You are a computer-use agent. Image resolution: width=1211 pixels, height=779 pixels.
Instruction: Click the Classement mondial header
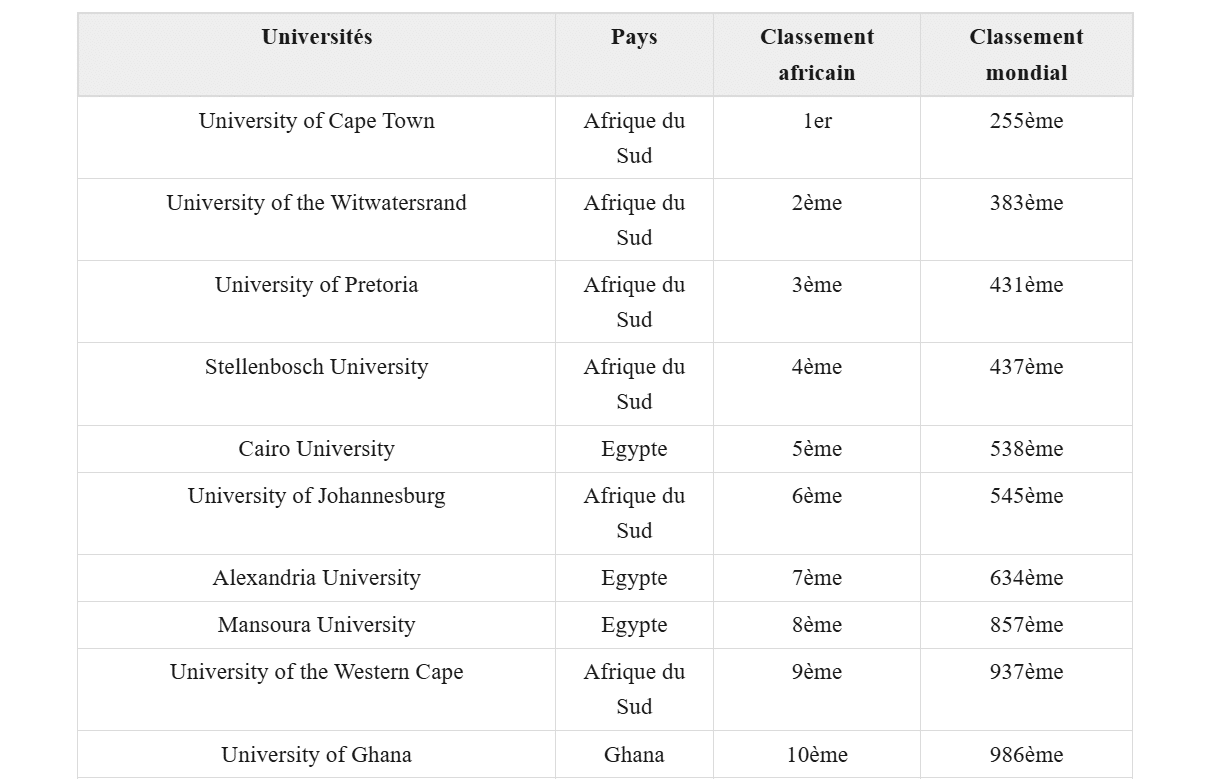[1026, 55]
